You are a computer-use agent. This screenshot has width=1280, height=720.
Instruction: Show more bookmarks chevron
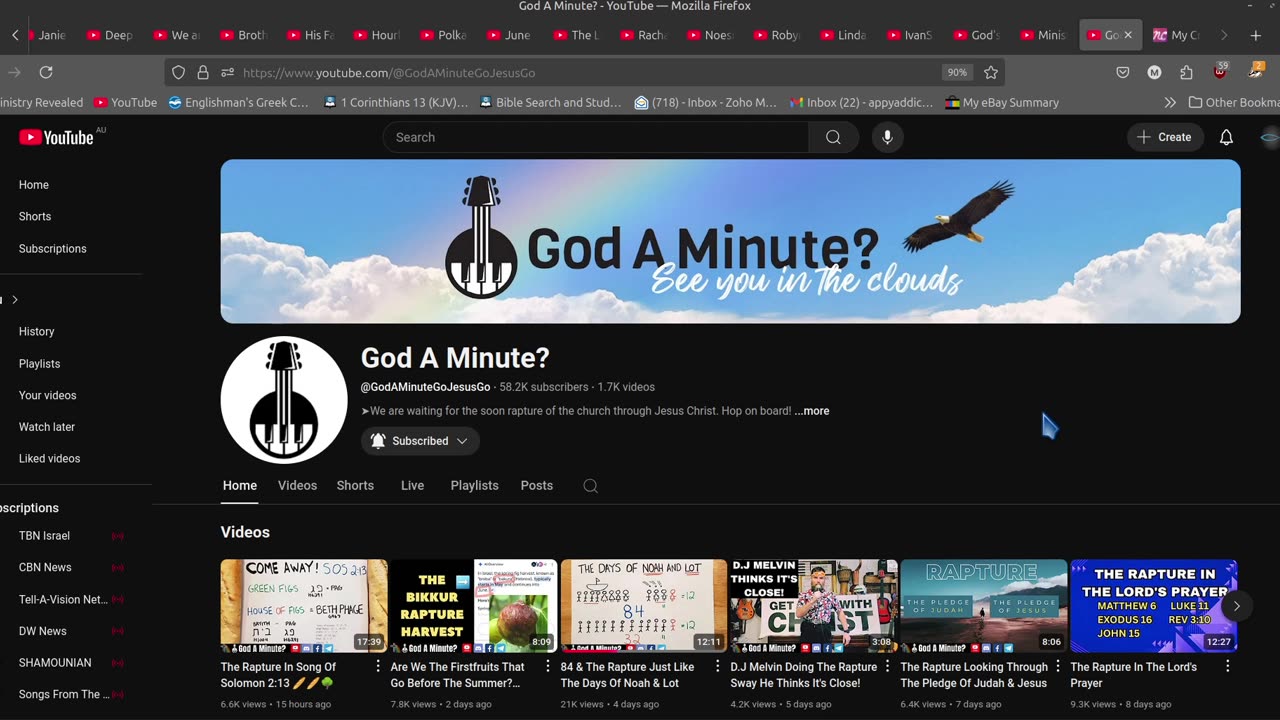point(1170,102)
